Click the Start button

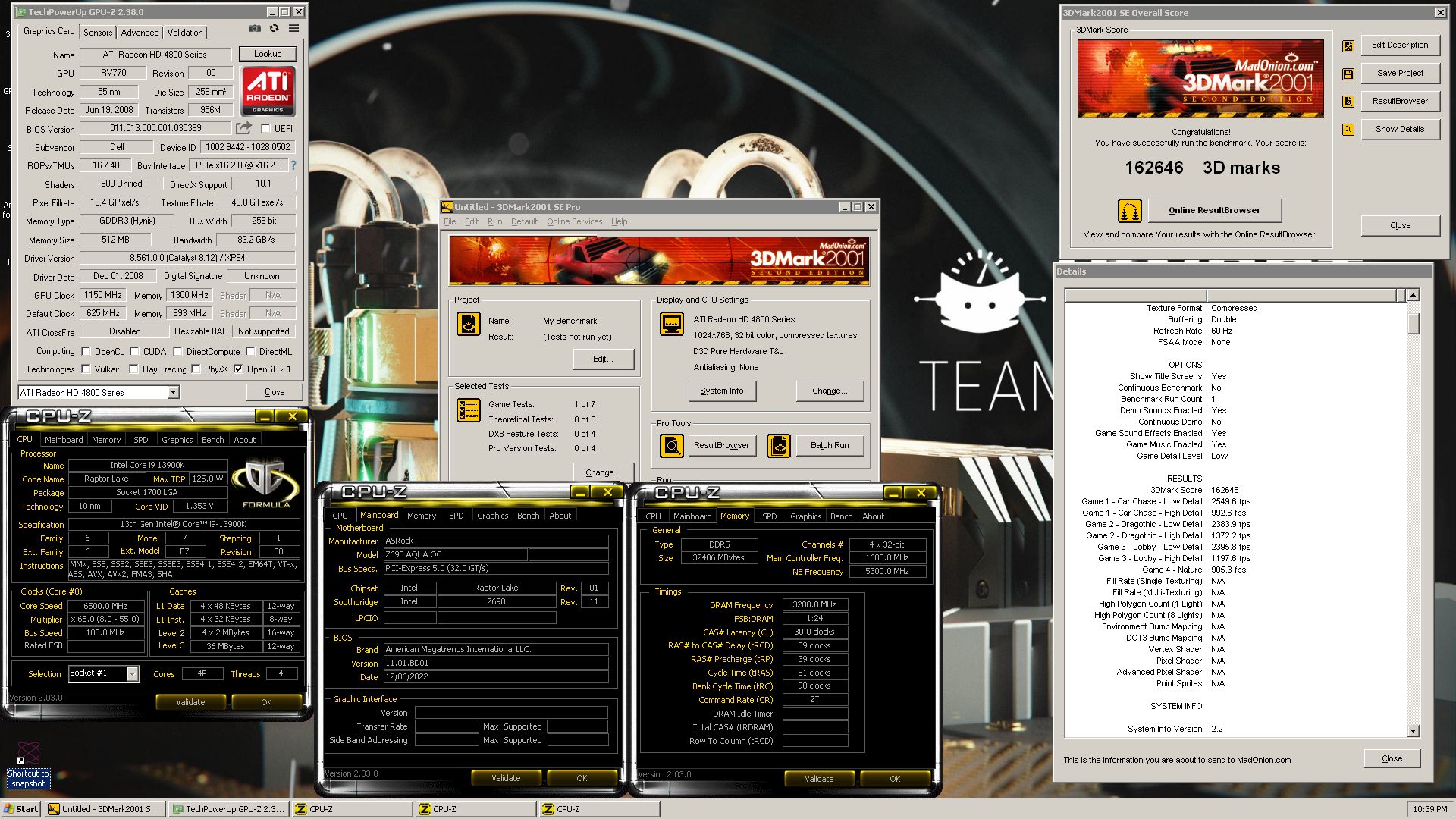[x=21, y=809]
